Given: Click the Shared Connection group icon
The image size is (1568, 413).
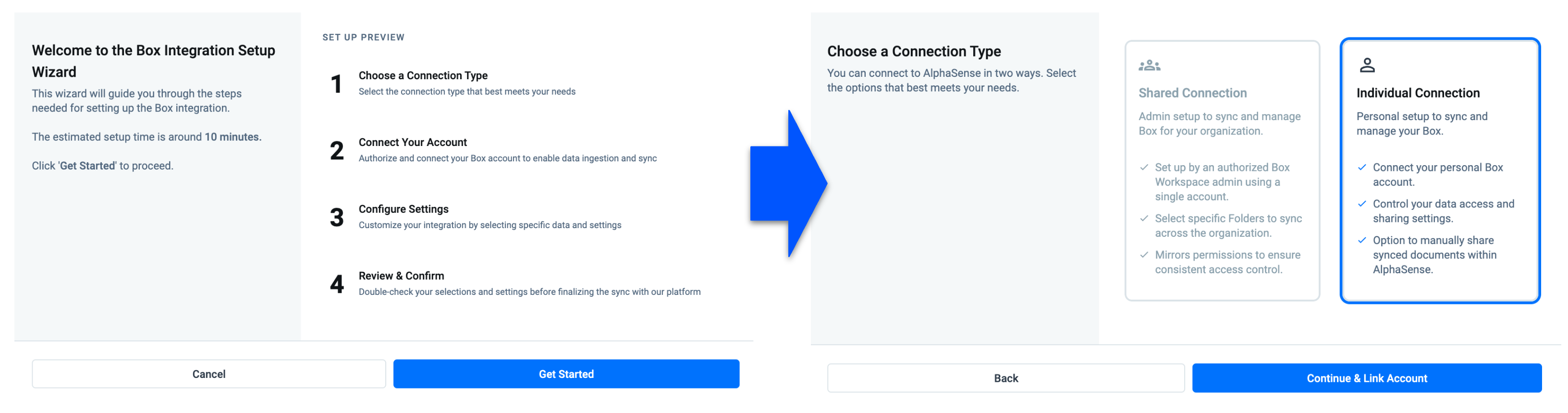Looking at the screenshot, I should click(x=1149, y=65).
